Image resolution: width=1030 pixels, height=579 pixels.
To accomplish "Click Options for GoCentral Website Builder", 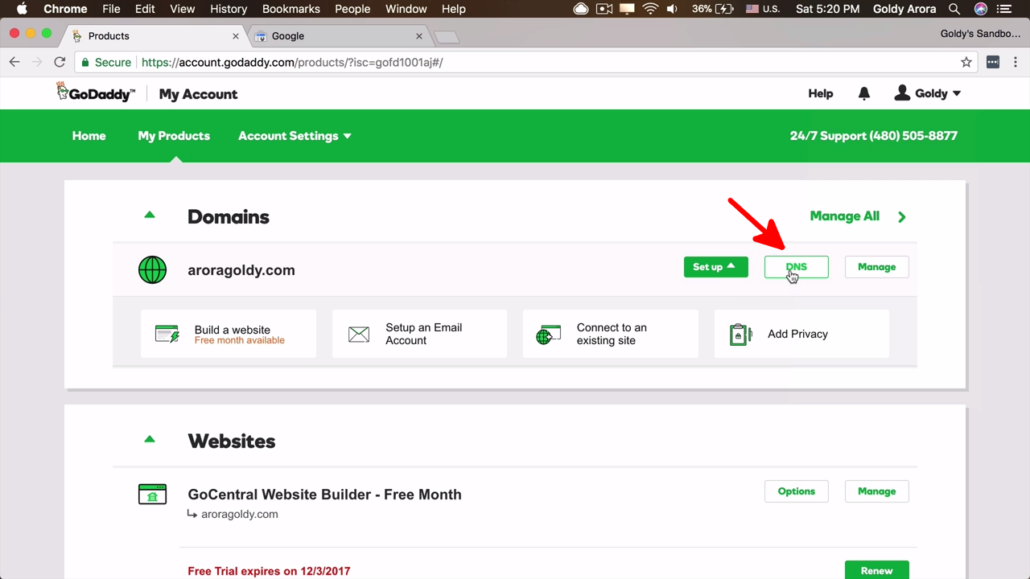I will (x=796, y=492).
